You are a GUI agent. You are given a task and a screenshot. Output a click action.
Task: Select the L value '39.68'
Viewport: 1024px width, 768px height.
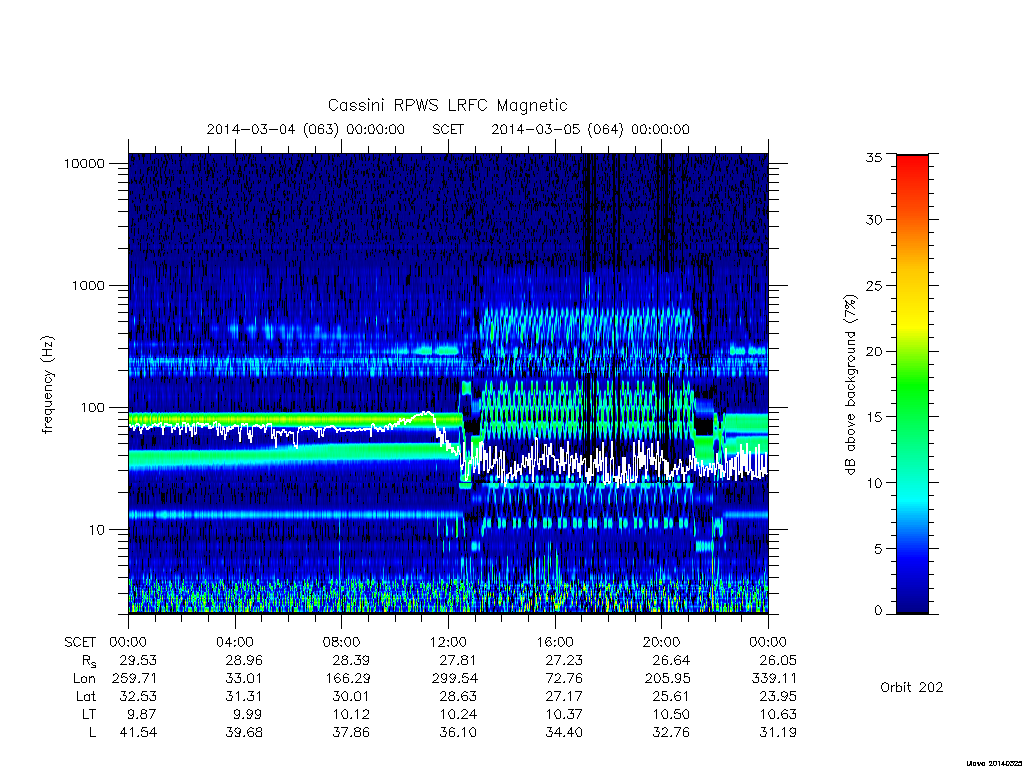[x=244, y=733]
